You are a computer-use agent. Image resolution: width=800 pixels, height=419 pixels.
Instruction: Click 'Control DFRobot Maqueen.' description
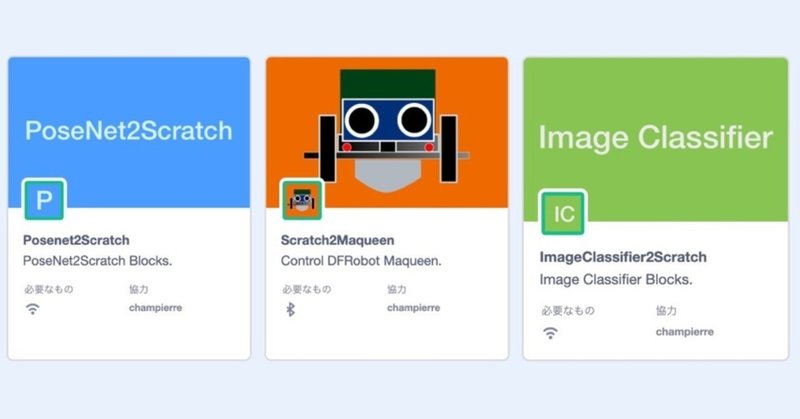(x=361, y=261)
